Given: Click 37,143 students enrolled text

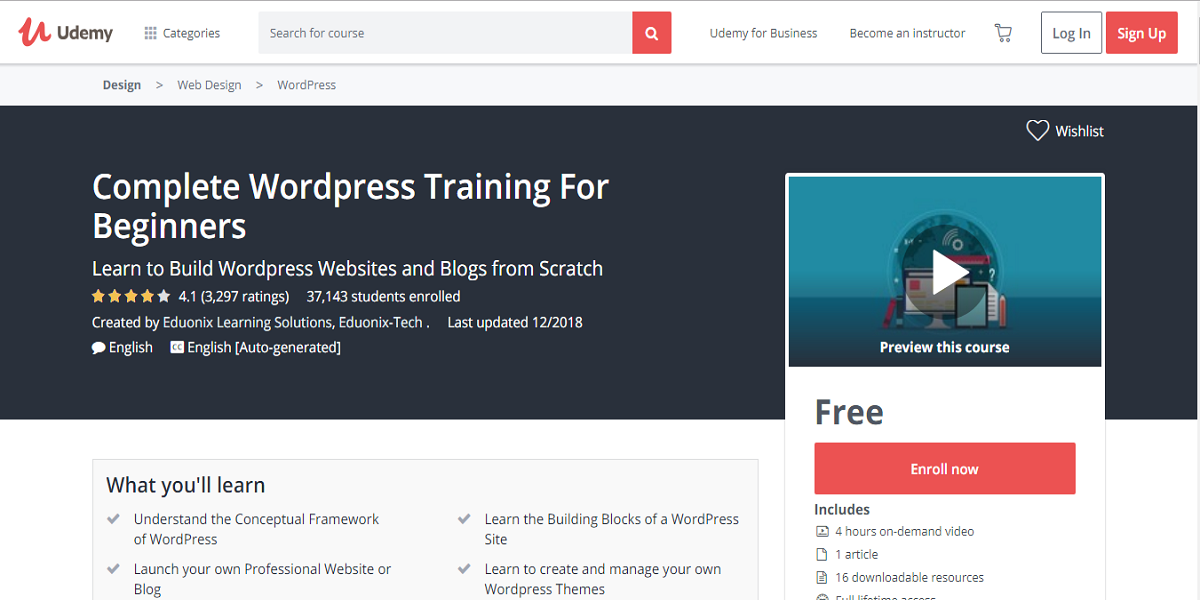Looking at the screenshot, I should click(384, 296).
